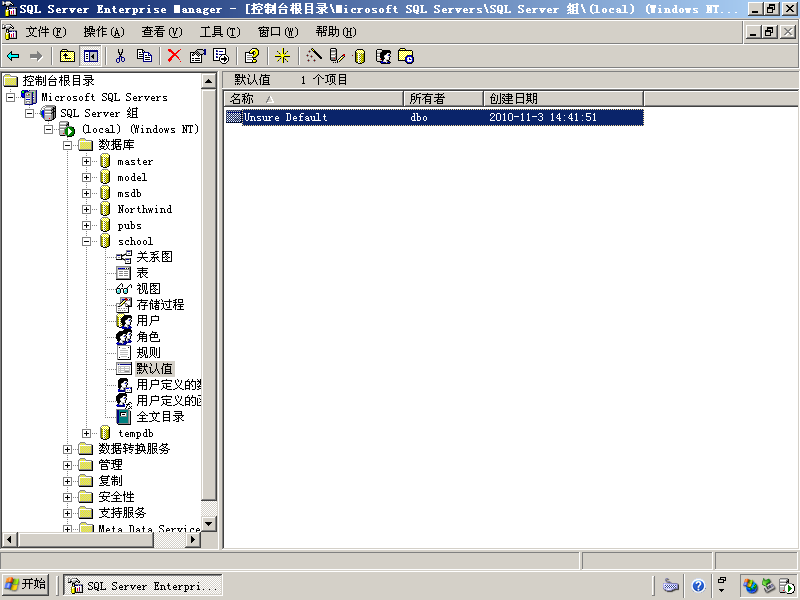Viewport: 800px width, 600px height.
Task: Sort list by 所有者 column header
Action: [x=443, y=98]
